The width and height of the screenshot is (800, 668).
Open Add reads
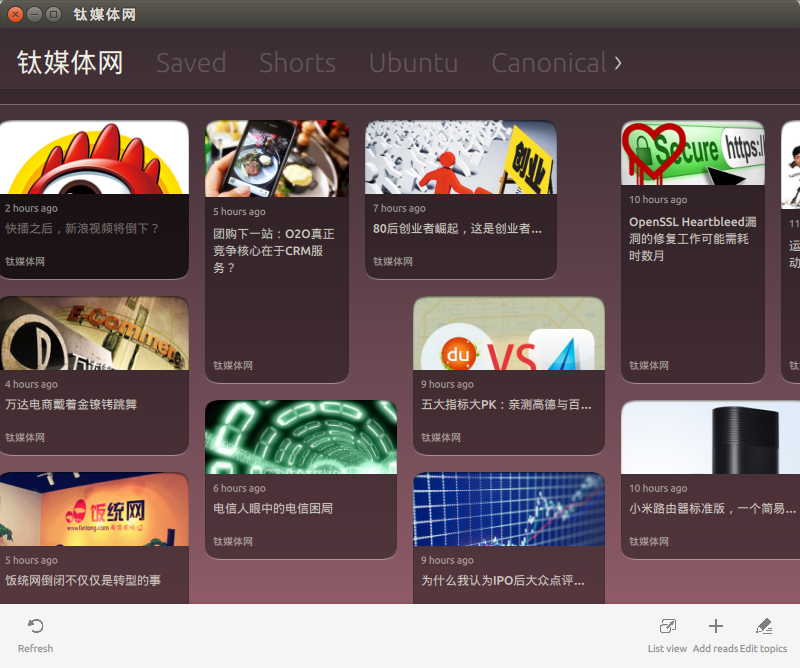point(716,635)
